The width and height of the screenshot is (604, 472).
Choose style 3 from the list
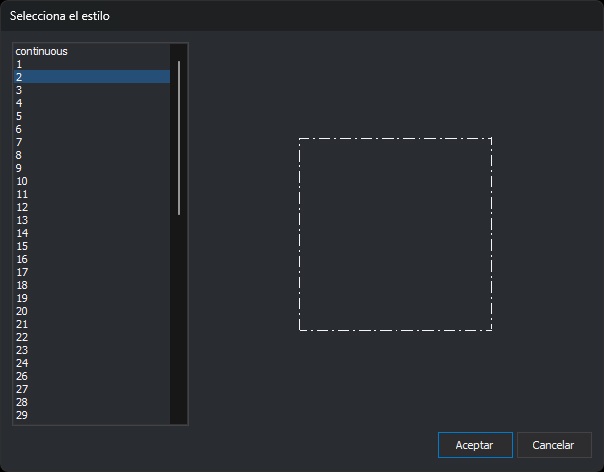tap(92, 90)
